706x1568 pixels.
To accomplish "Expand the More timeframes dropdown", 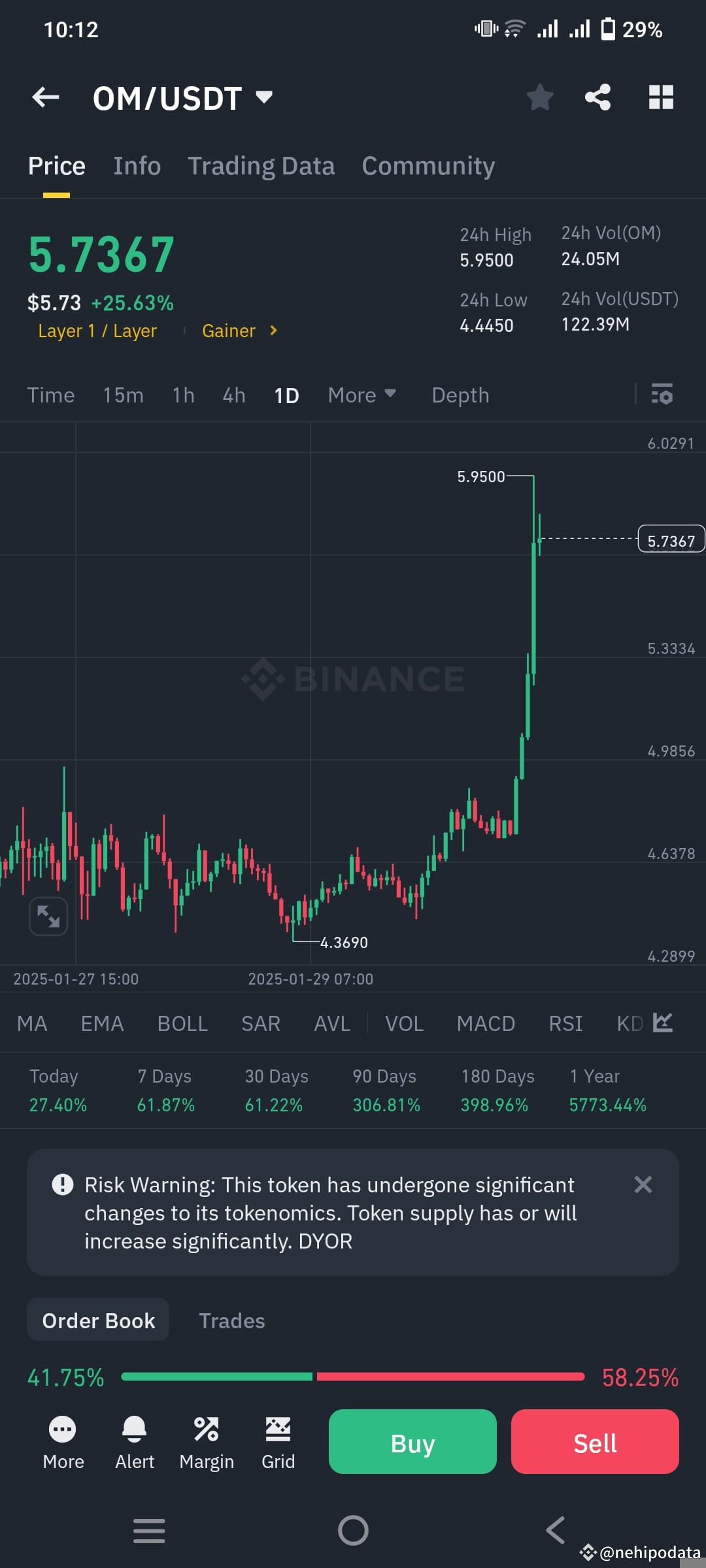I will tap(361, 395).
